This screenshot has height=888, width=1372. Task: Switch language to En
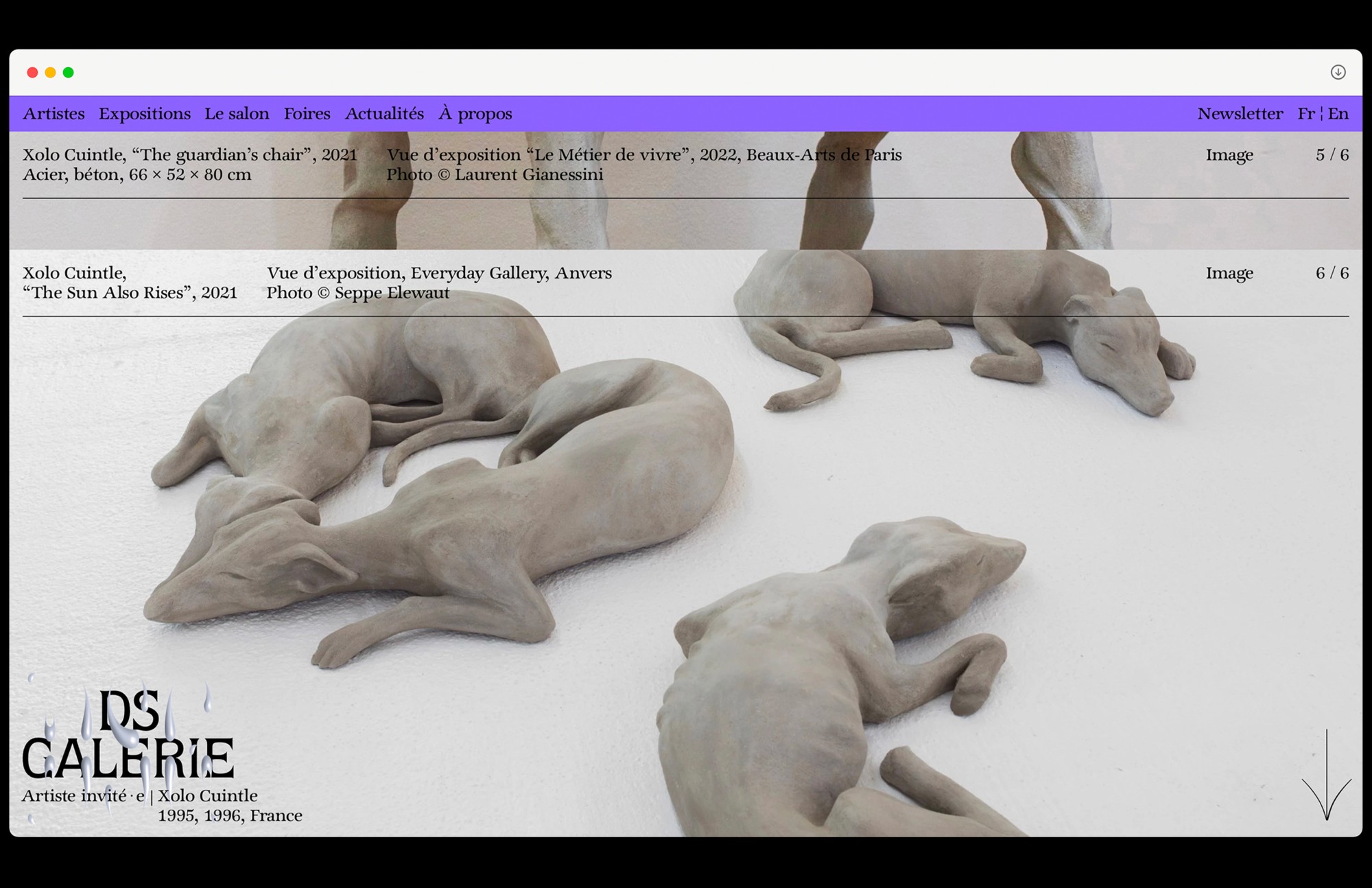1338,114
